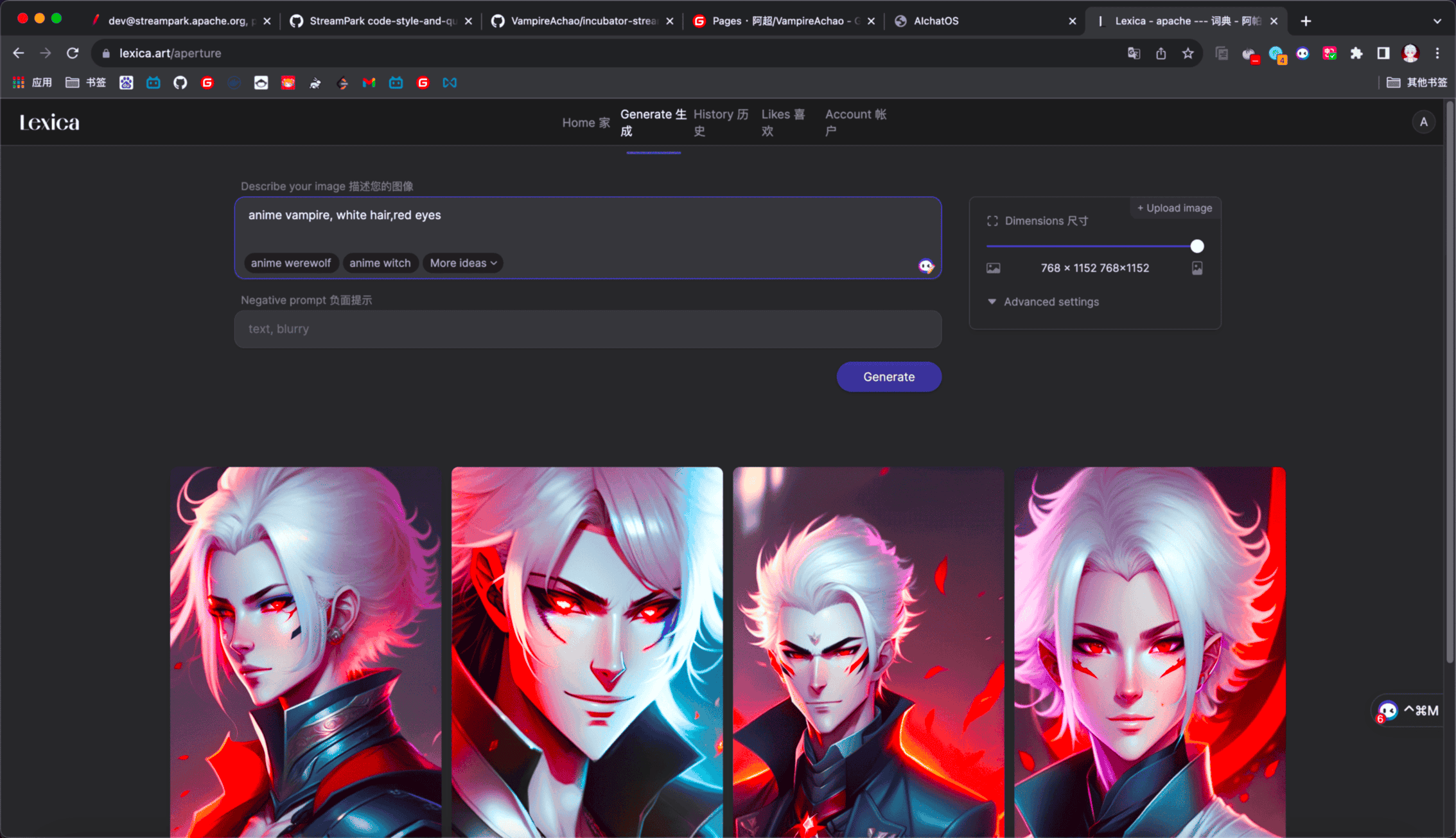Toggle the browser side panel

click(x=1383, y=53)
